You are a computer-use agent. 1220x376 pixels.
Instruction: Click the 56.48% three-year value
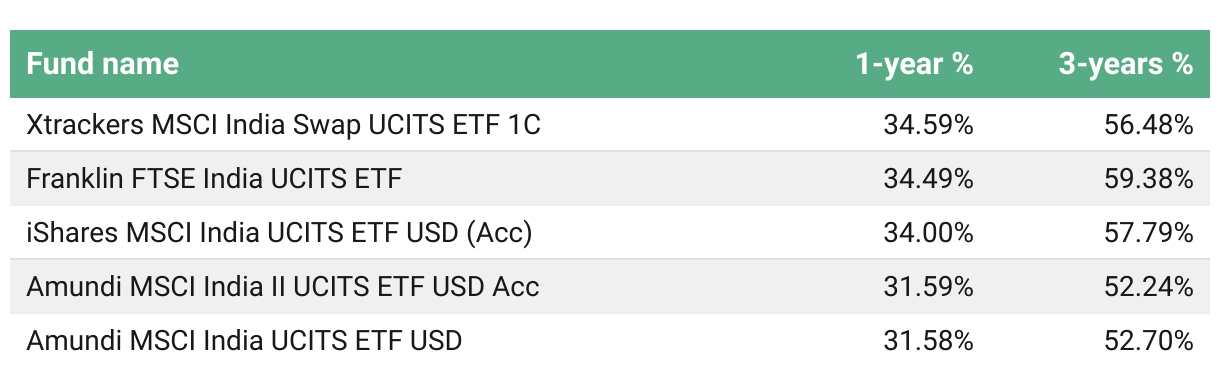coord(1148,125)
